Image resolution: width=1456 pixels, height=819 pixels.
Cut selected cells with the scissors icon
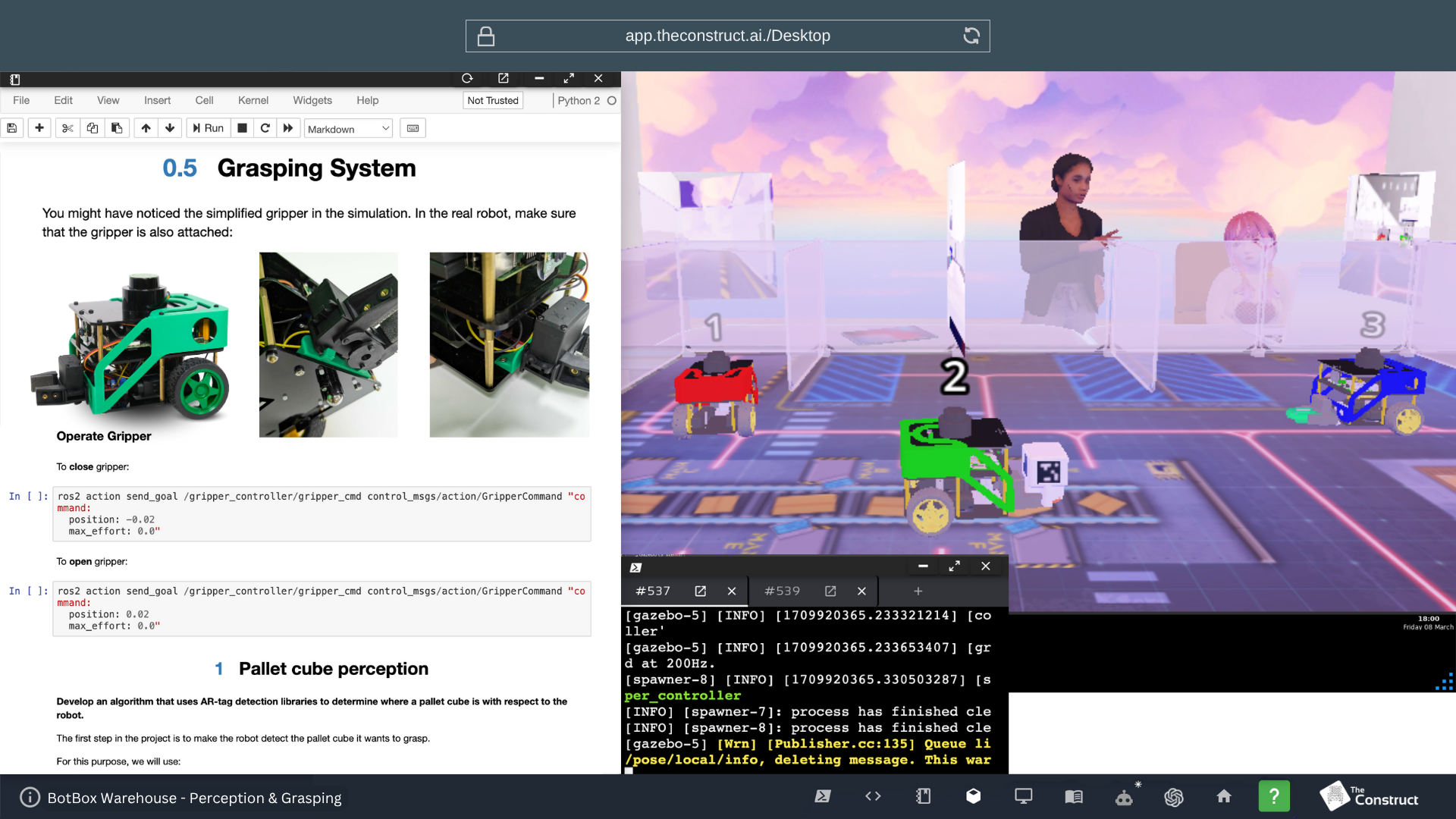coord(67,128)
